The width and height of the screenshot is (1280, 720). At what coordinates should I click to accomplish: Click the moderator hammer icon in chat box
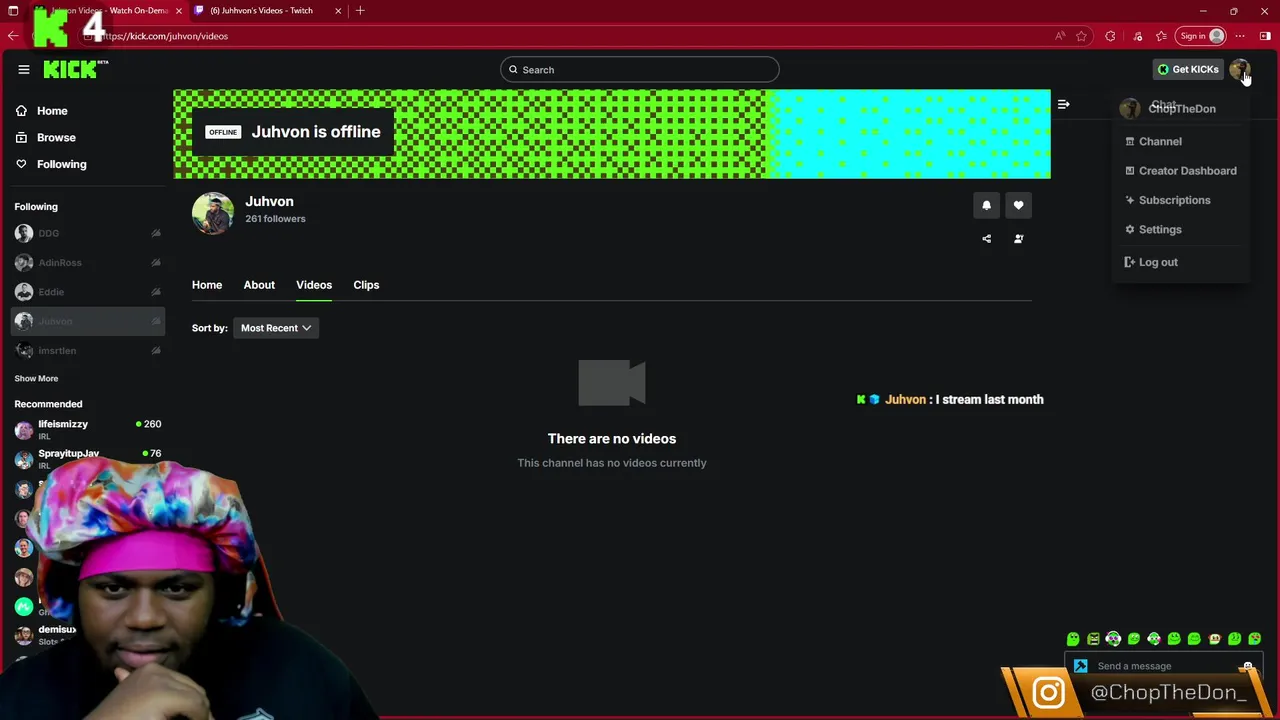(1080, 666)
